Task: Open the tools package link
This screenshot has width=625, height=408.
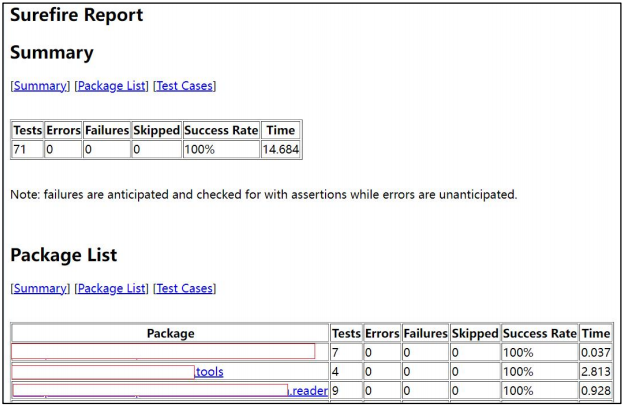Action: tap(210, 372)
